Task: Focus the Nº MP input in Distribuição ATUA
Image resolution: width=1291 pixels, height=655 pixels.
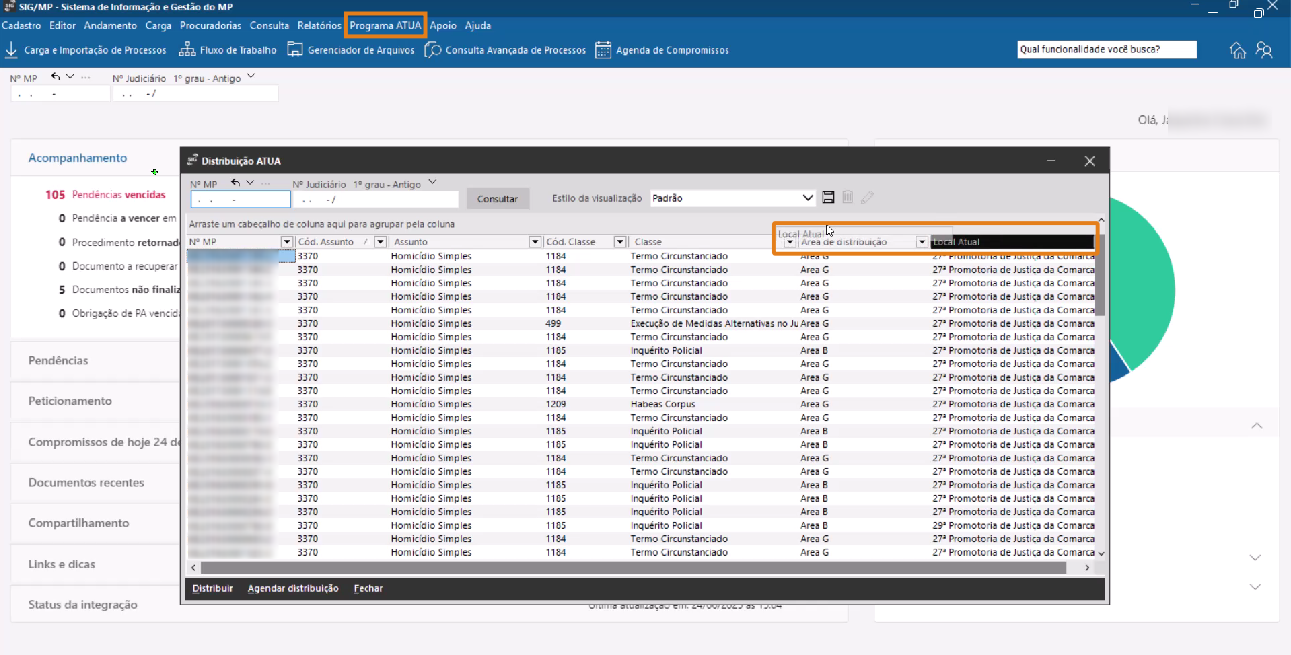Action: click(x=240, y=199)
